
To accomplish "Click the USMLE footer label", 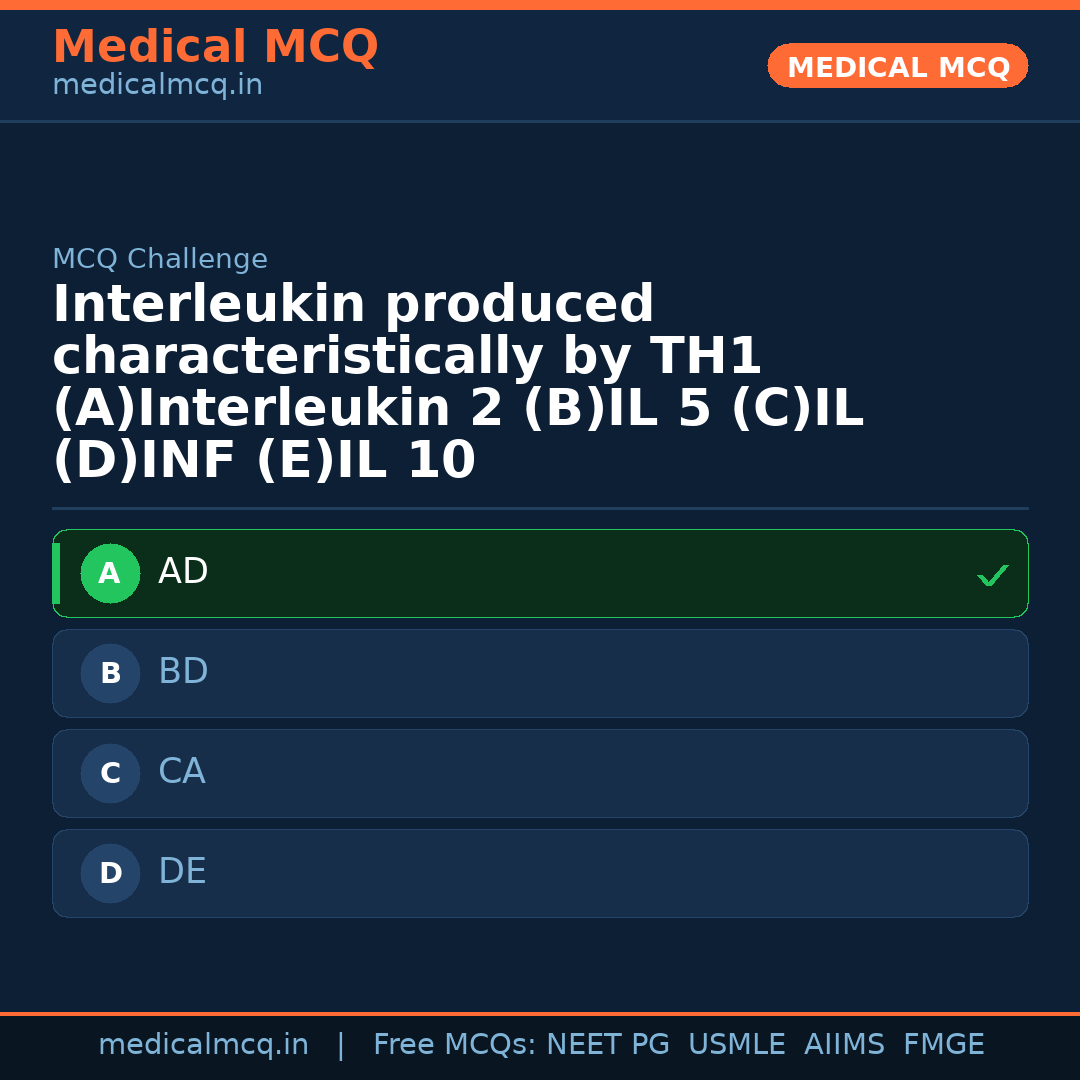I will (x=737, y=1043).
